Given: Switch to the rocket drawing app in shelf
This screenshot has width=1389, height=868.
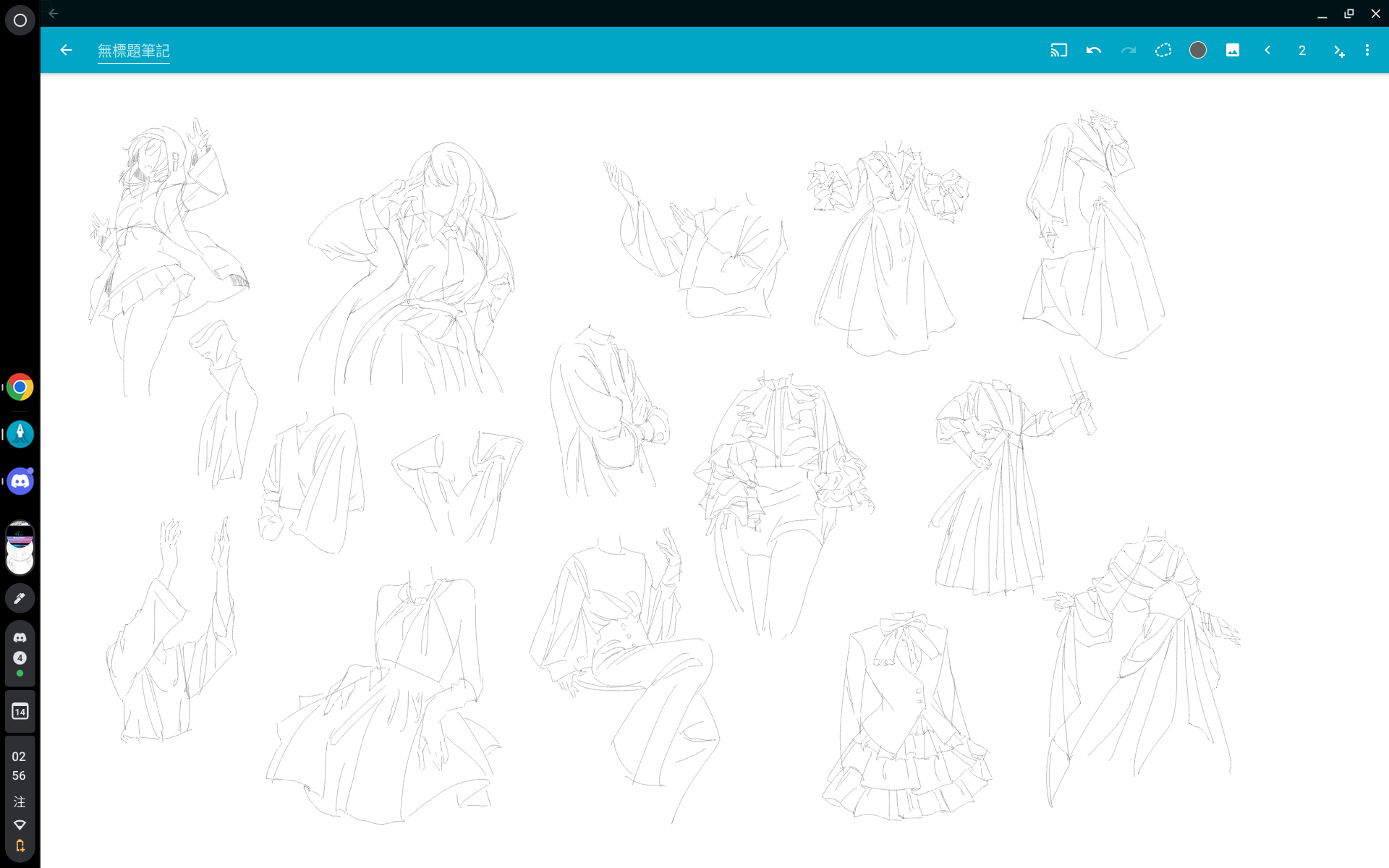Looking at the screenshot, I should [20, 434].
